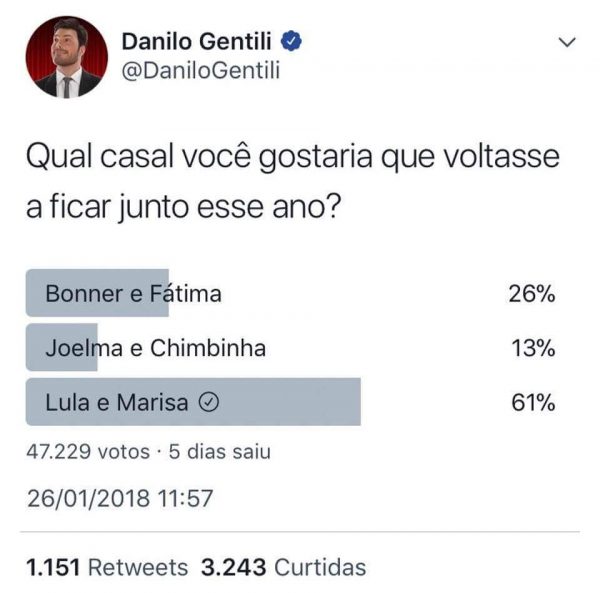Screen dimensions: 600x593
Task: Click the checkmark icon beside Lula e Marisa
Action: tap(210, 402)
